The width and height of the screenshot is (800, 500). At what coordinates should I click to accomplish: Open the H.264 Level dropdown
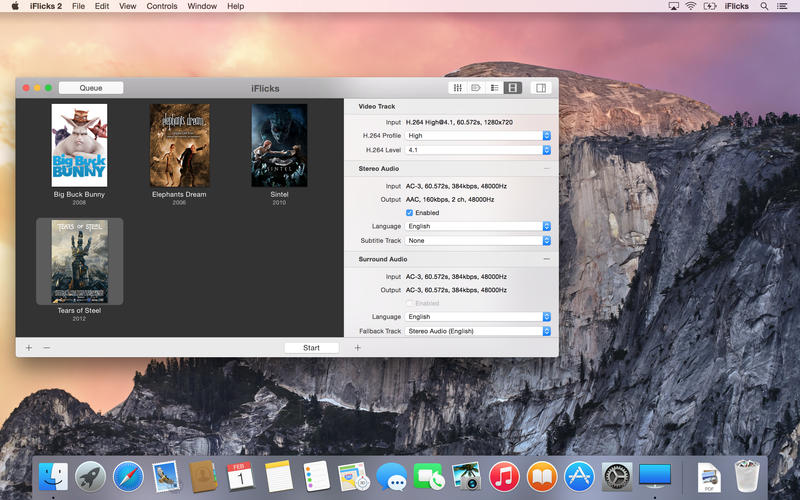point(478,149)
